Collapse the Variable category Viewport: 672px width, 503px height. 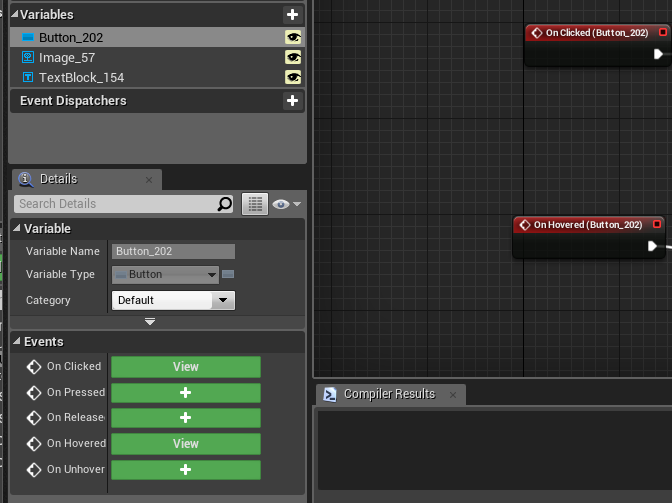[x=17, y=228]
